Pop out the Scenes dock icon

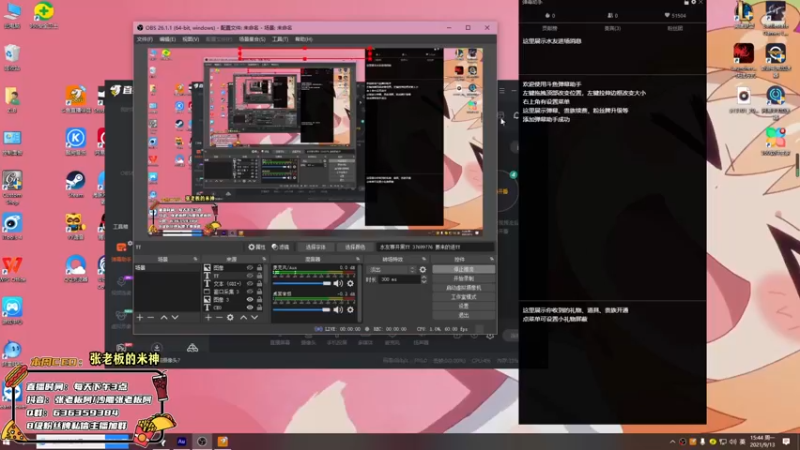click(x=195, y=259)
